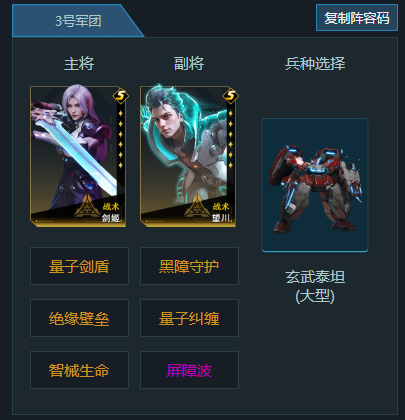This screenshot has height=420, width=405.
Task: Click 战术 triangle emblem on 副将 card
Action: (197, 207)
